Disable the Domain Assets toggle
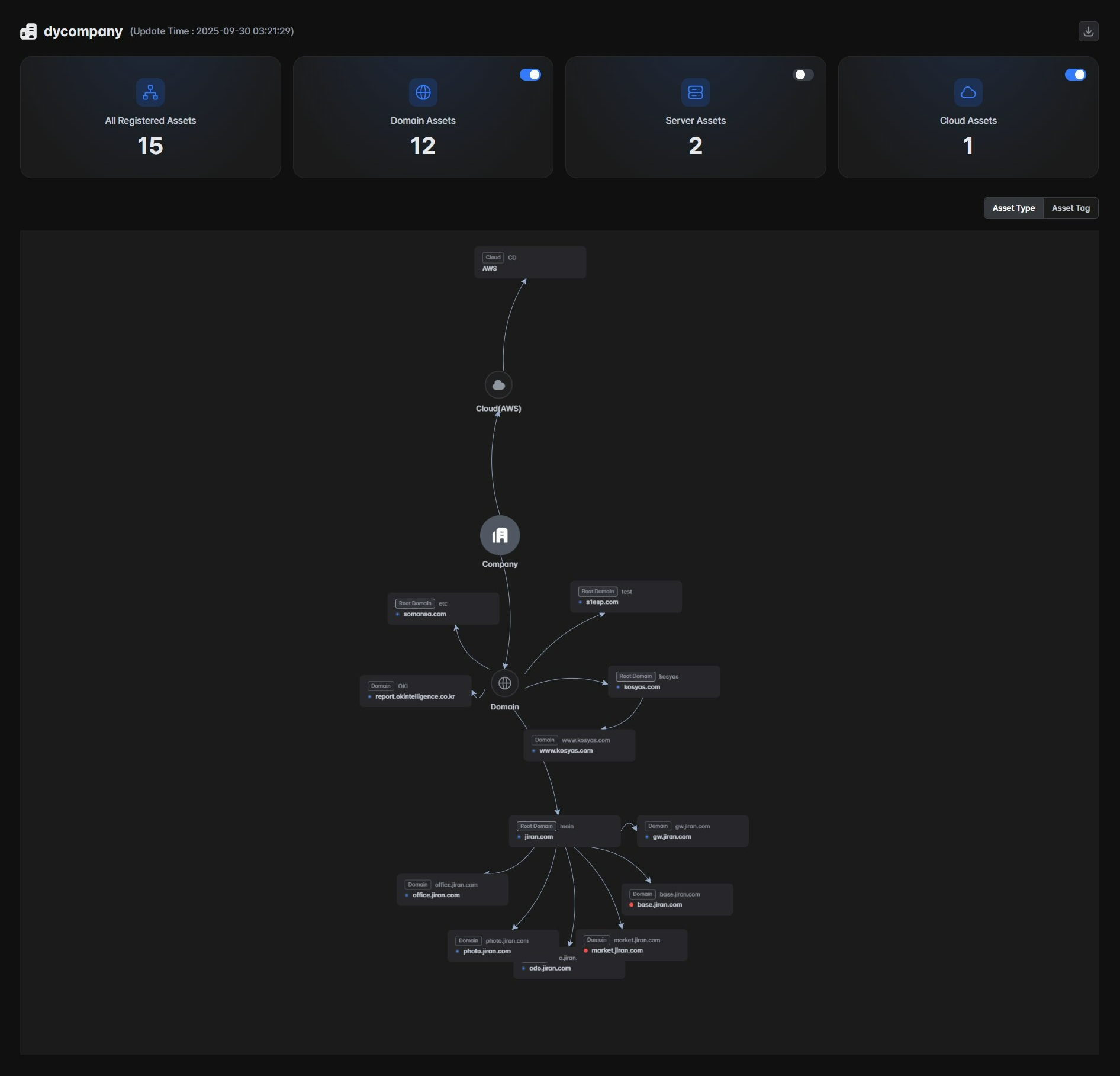The image size is (1120, 1076). tap(530, 75)
